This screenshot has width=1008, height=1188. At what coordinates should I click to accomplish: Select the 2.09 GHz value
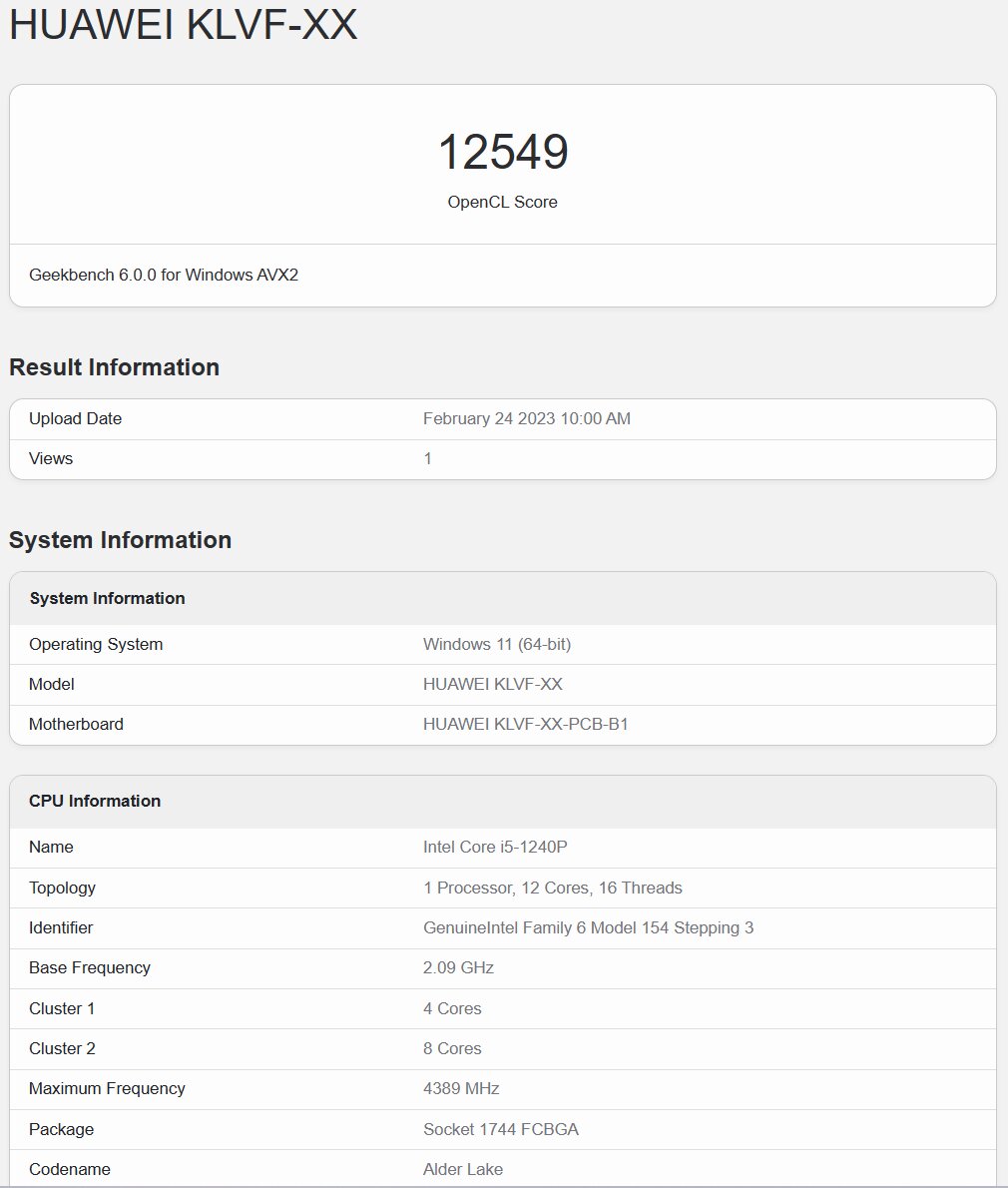coord(458,968)
